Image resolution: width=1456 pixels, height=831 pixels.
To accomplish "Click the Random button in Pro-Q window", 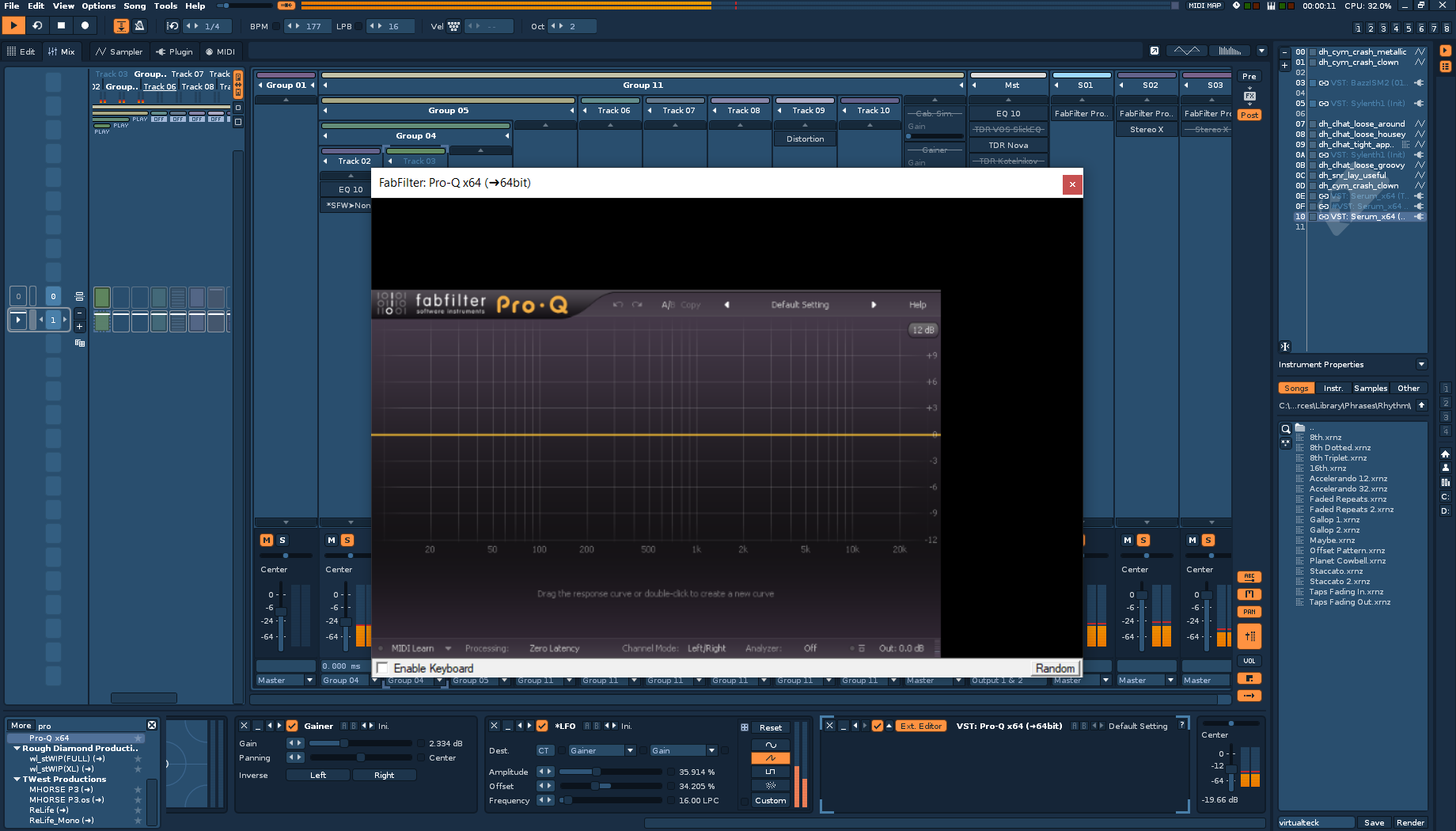I will 1056,668.
